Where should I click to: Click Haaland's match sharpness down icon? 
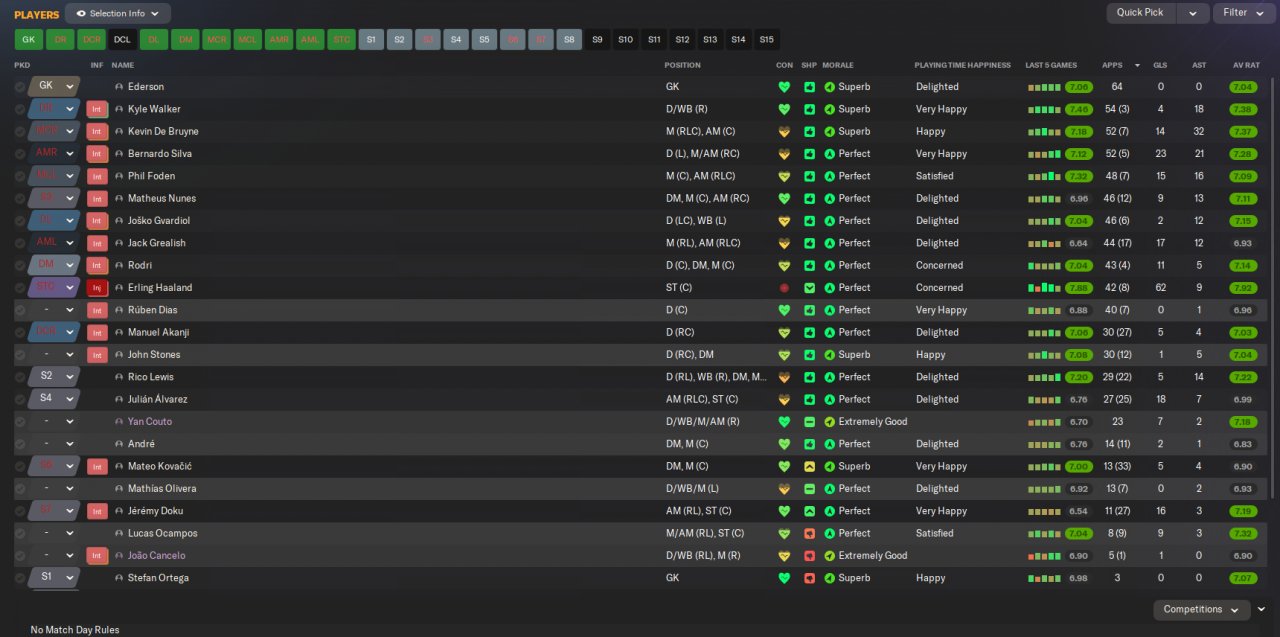[810, 288]
